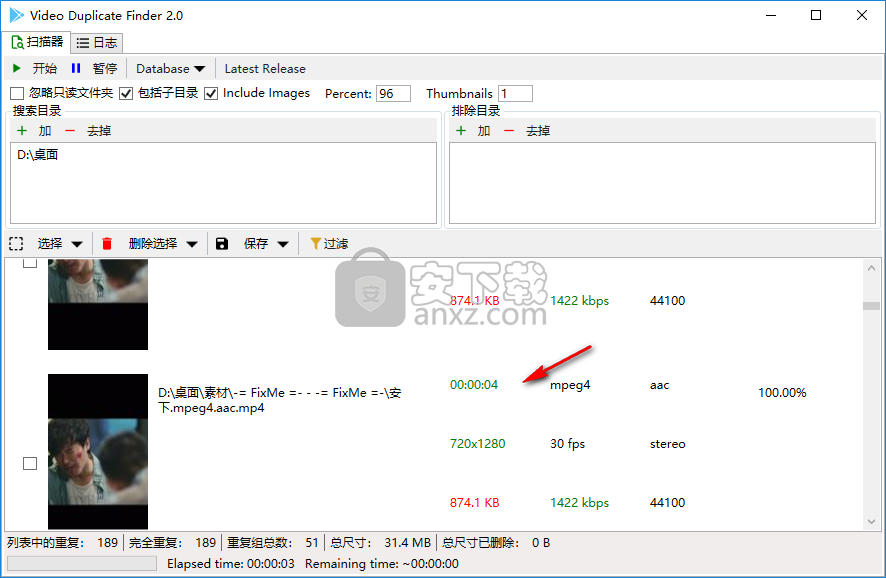Click the dashed selection square icon
This screenshot has height=578, width=886.
coord(16,244)
